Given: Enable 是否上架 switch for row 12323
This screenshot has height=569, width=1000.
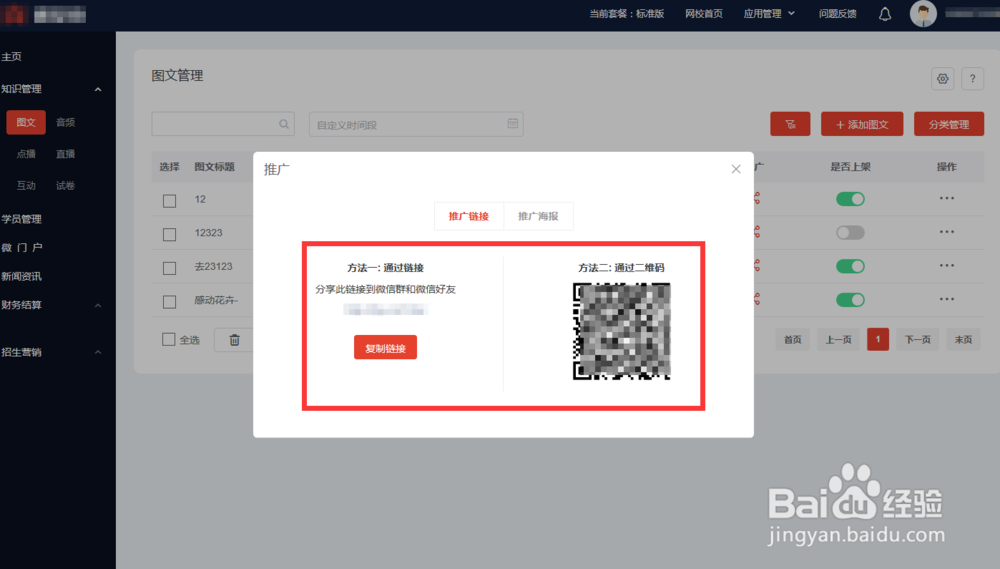Looking at the screenshot, I should point(850,233).
